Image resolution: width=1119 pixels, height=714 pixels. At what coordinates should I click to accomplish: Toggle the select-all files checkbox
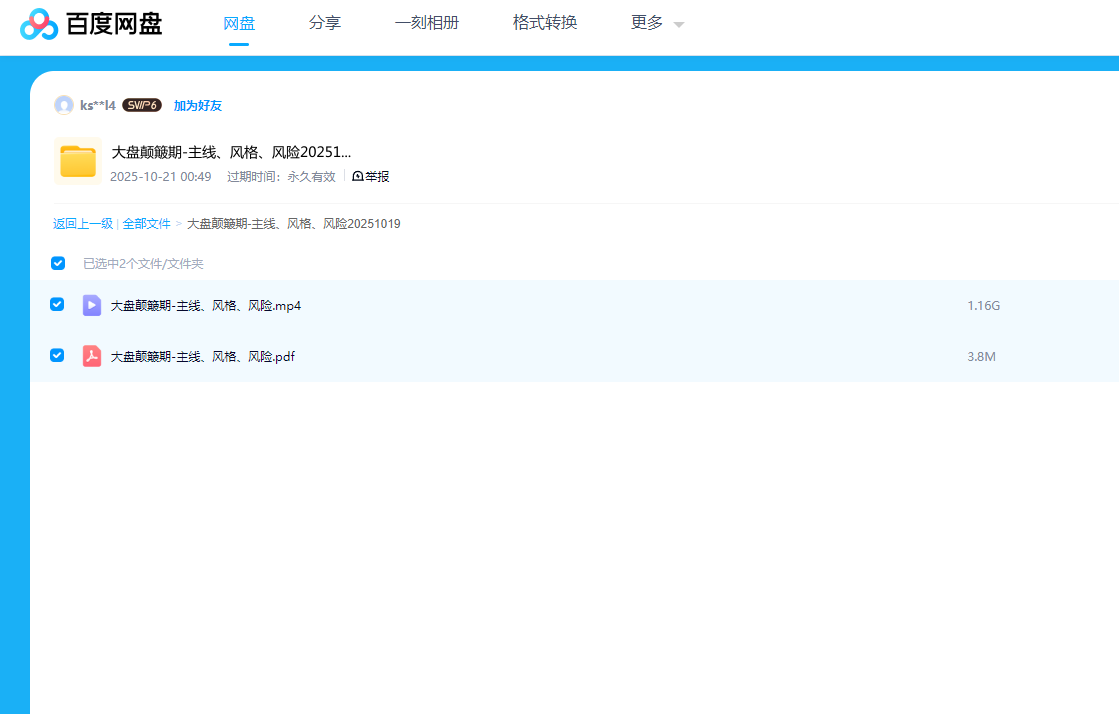pyautogui.click(x=58, y=263)
